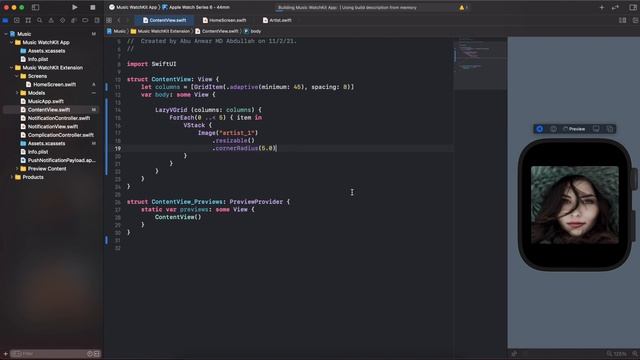Toggle the inspector panel on the right

633,7
